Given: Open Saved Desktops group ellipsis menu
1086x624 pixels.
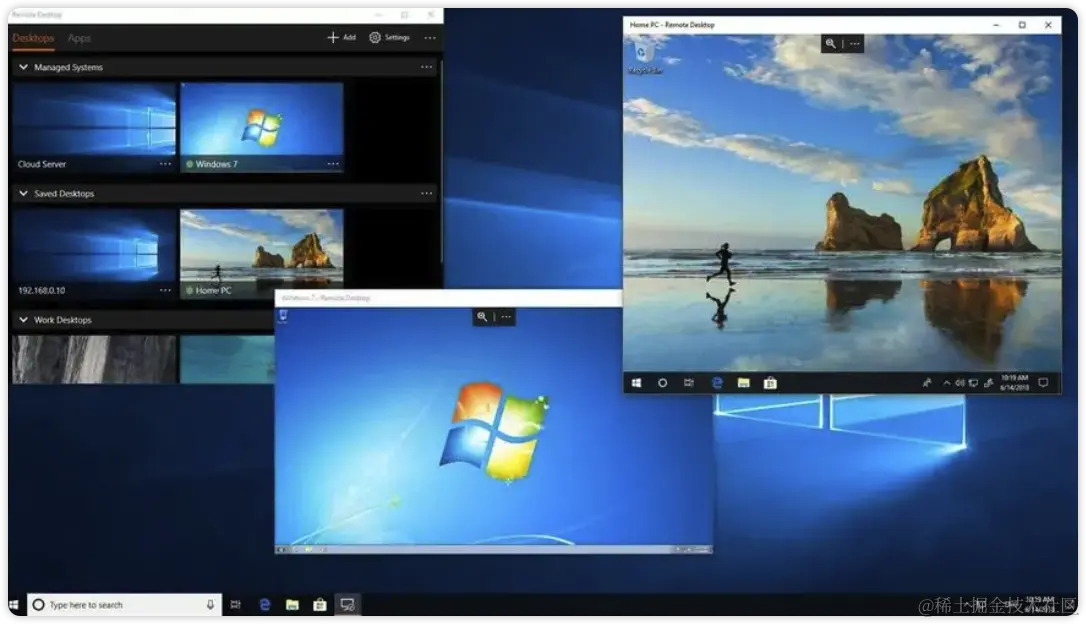Looking at the screenshot, I should 427,193.
